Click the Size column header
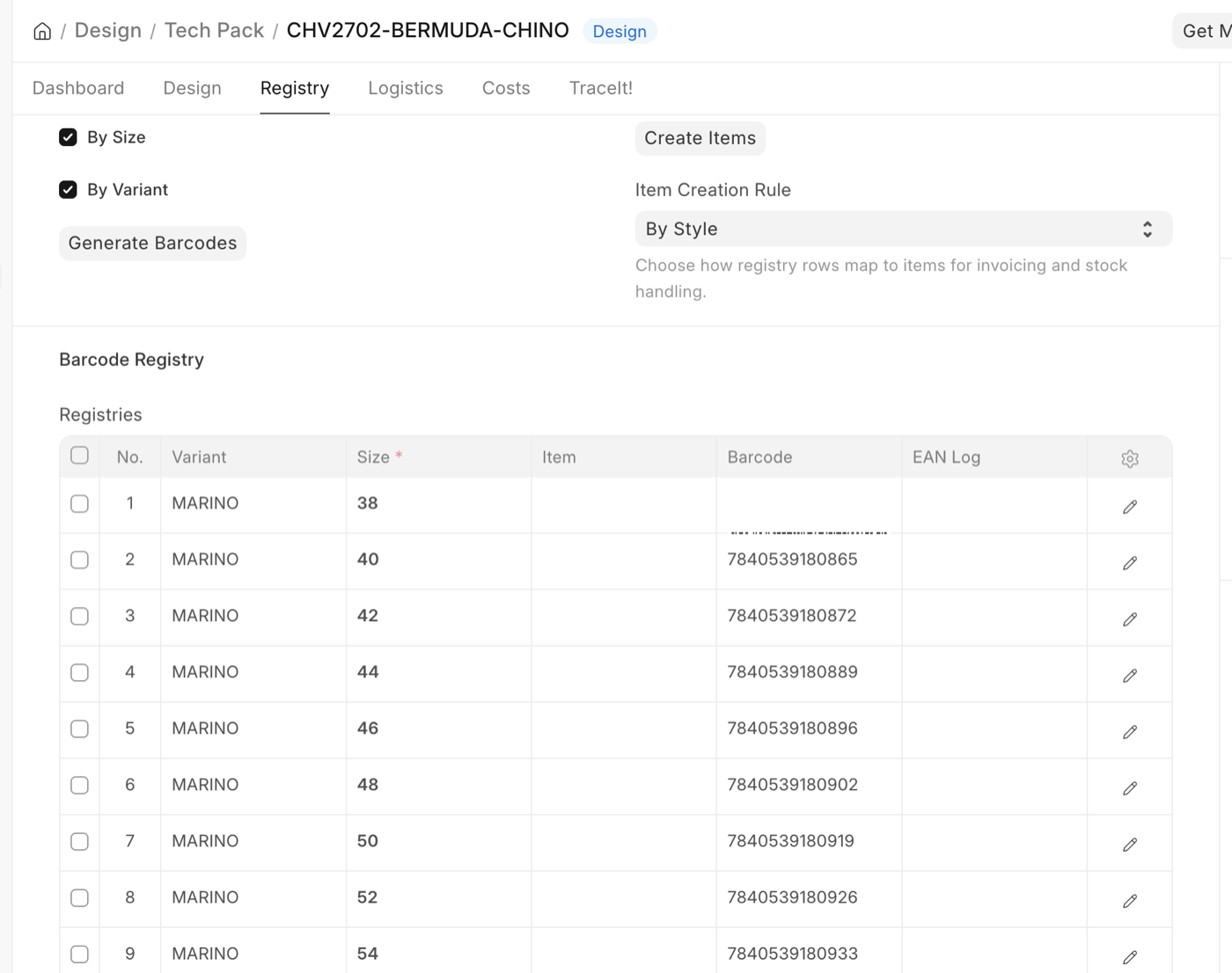 click(438, 457)
